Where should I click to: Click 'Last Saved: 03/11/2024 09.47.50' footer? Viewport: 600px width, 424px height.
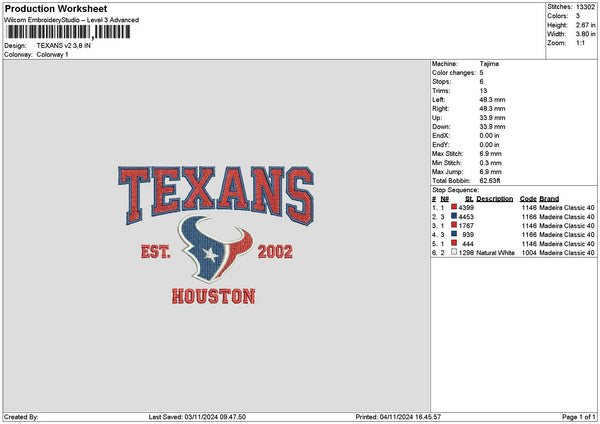pos(197,417)
